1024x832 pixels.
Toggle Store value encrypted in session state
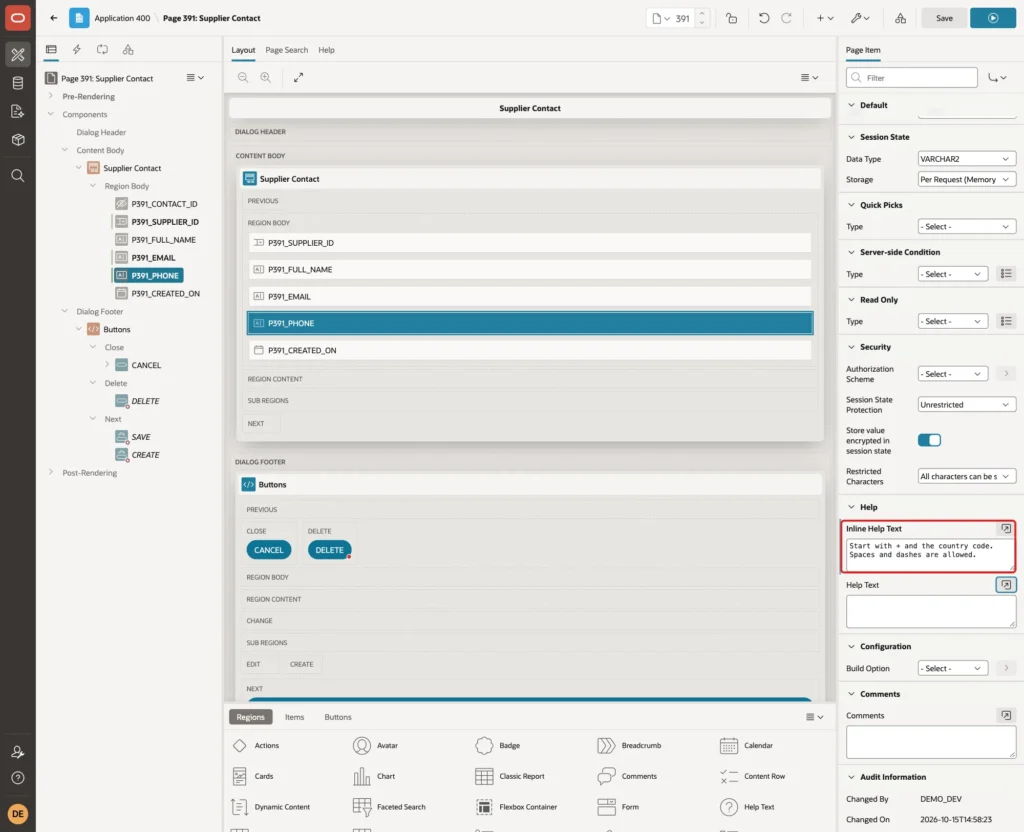pos(929,440)
